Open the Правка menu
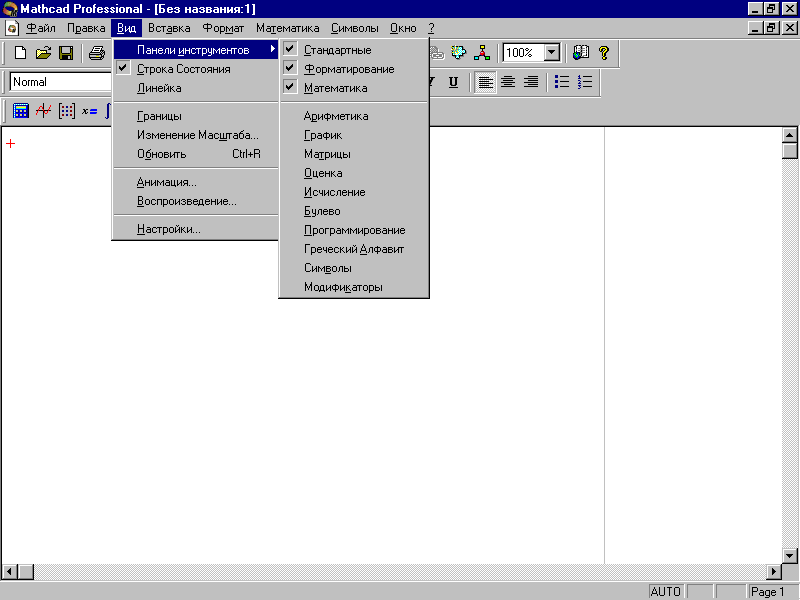The image size is (800, 600). coord(86,28)
